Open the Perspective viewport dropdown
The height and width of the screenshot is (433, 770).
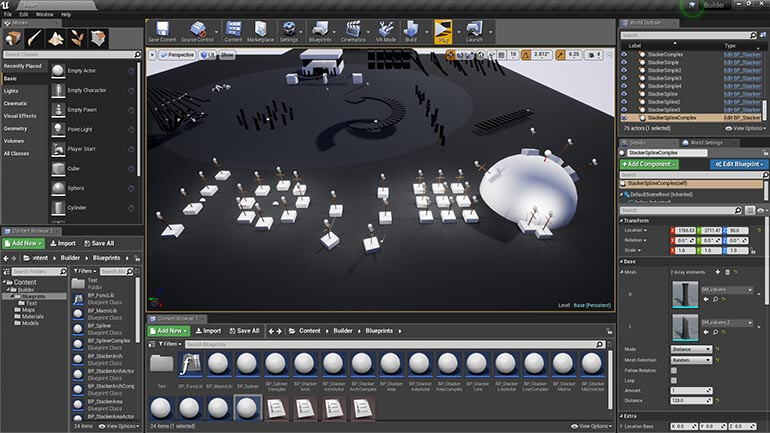pos(177,54)
